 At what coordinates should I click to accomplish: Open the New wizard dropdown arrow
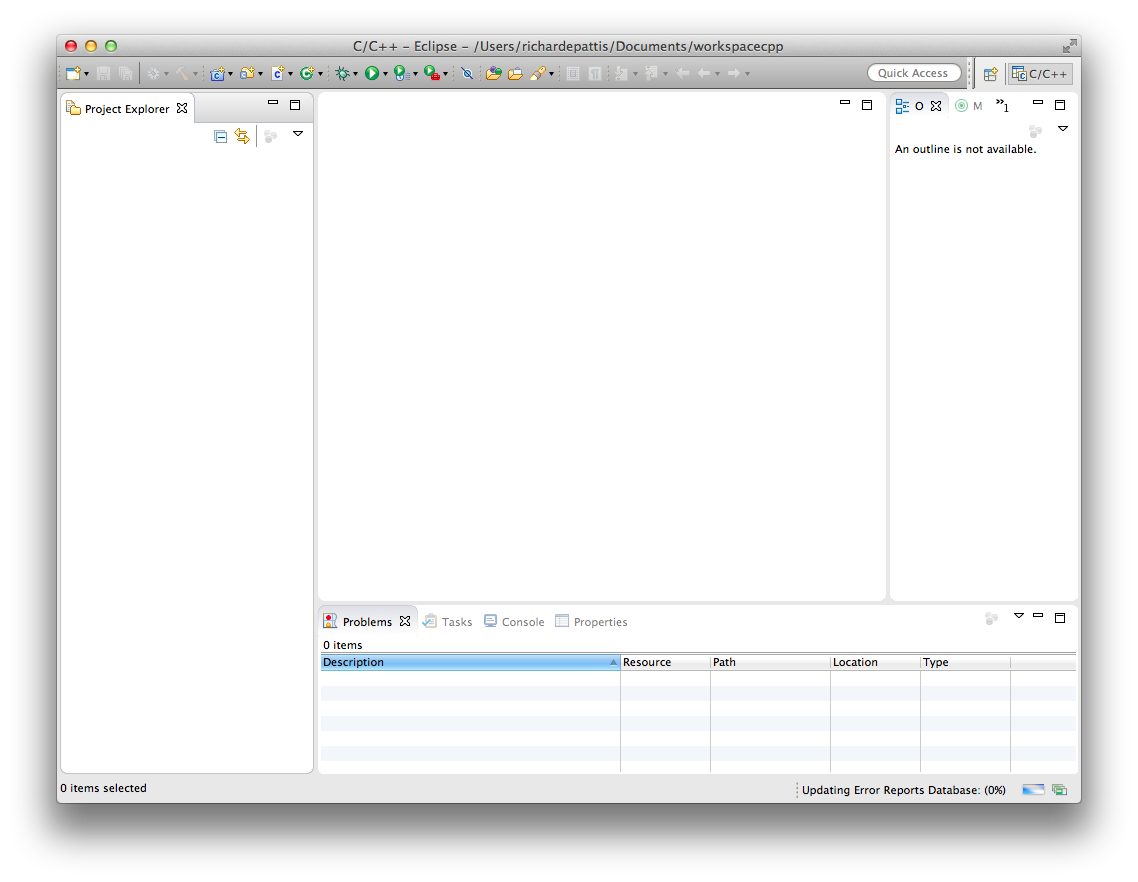(86, 72)
